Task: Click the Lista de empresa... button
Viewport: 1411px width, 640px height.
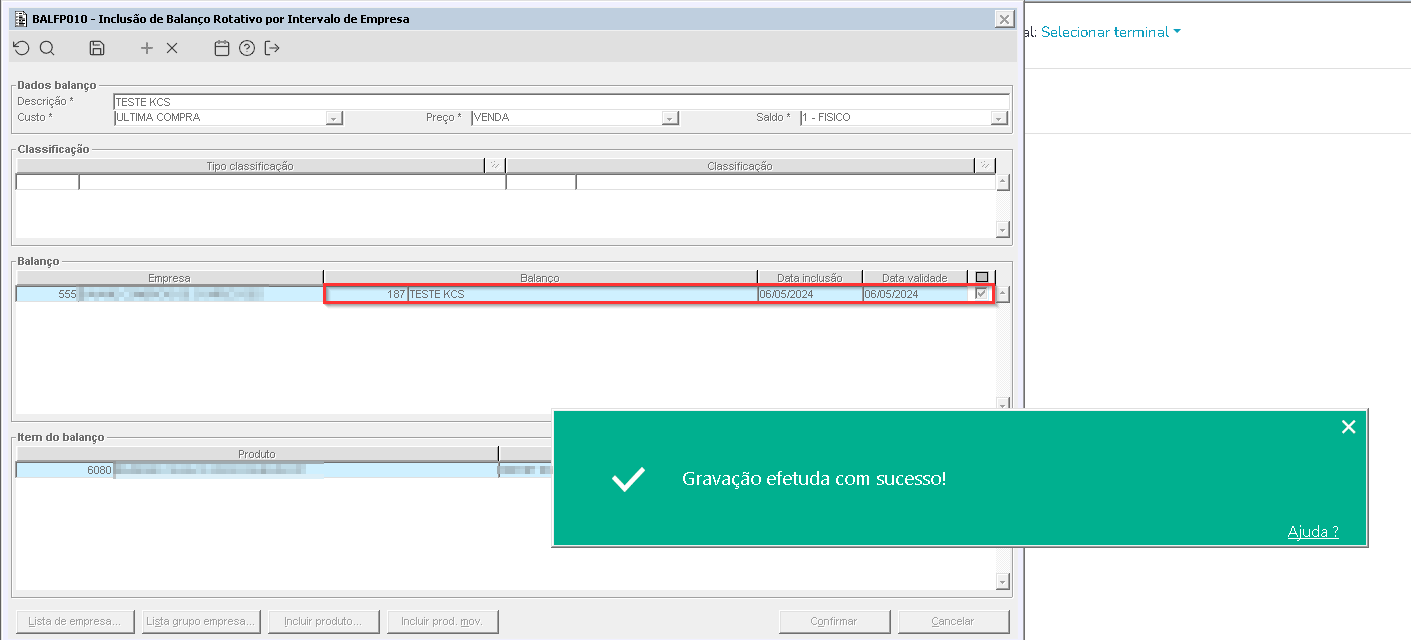Action: [75, 621]
